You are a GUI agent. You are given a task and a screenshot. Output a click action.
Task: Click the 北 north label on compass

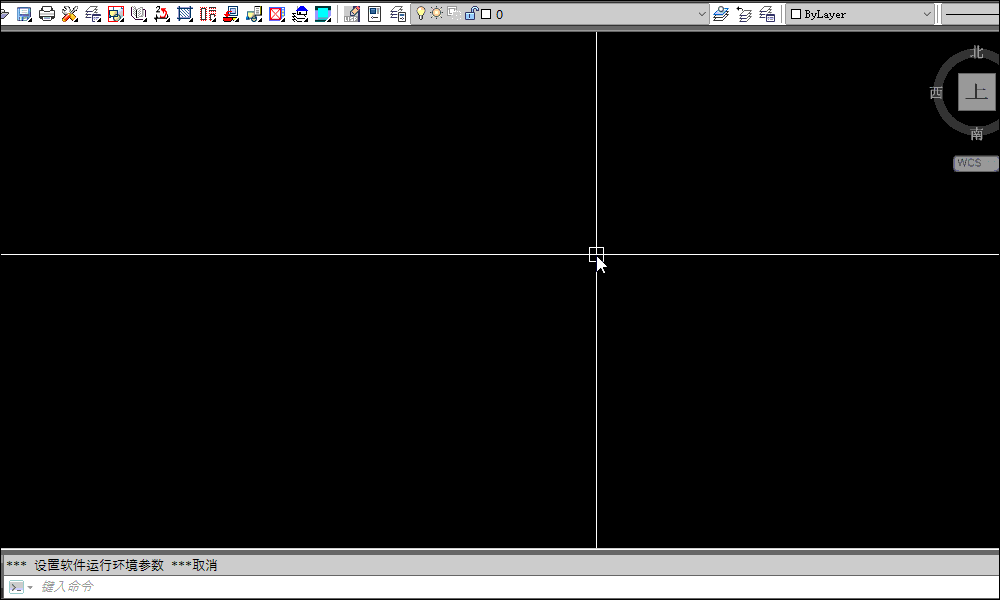point(976,52)
